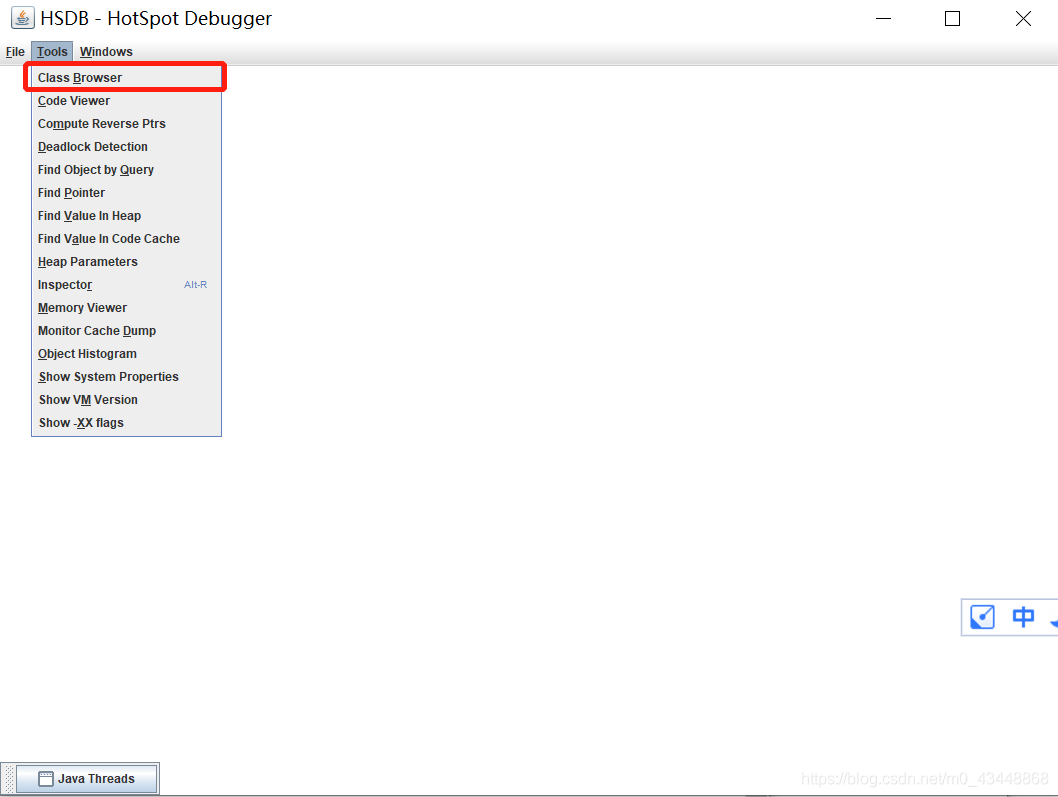Run Deadlock Detection
Image resolution: width=1058 pixels, height=797 pixels.
pos(126,146)
